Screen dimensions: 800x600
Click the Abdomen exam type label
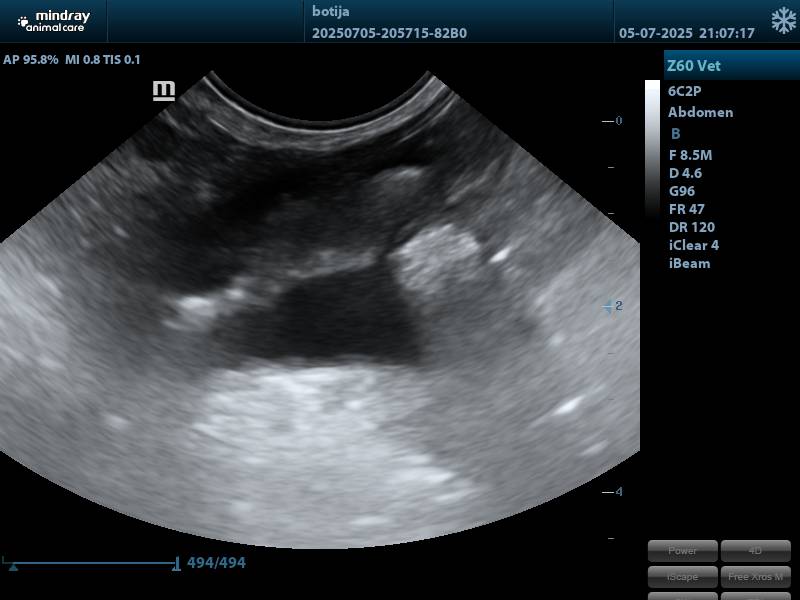(700, 112)
